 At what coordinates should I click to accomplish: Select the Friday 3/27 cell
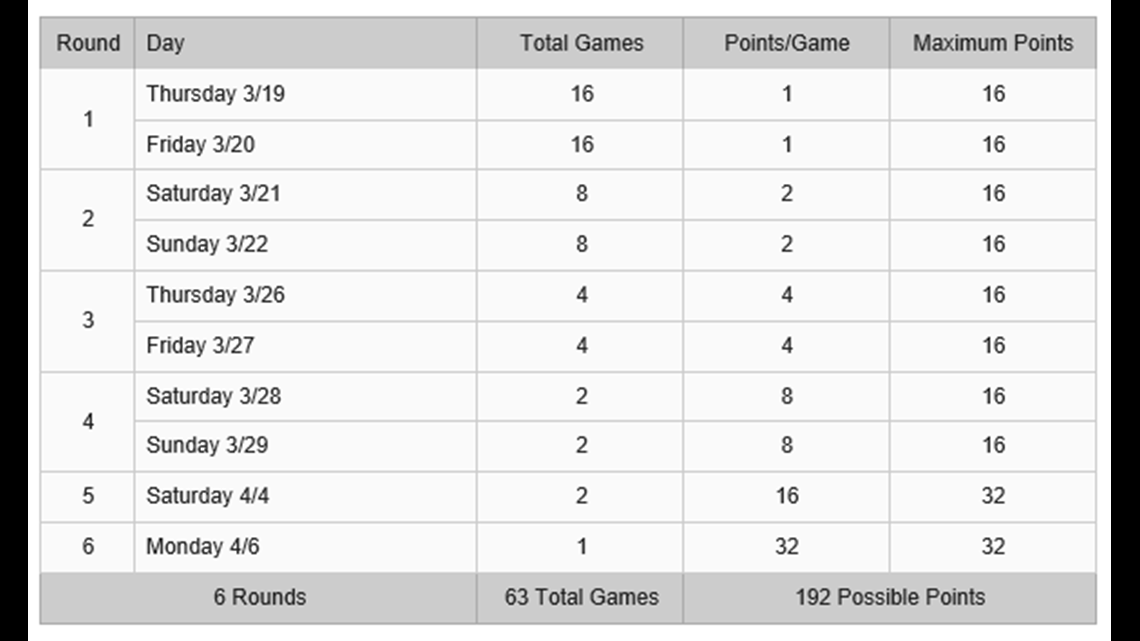(x=305, y=346)
